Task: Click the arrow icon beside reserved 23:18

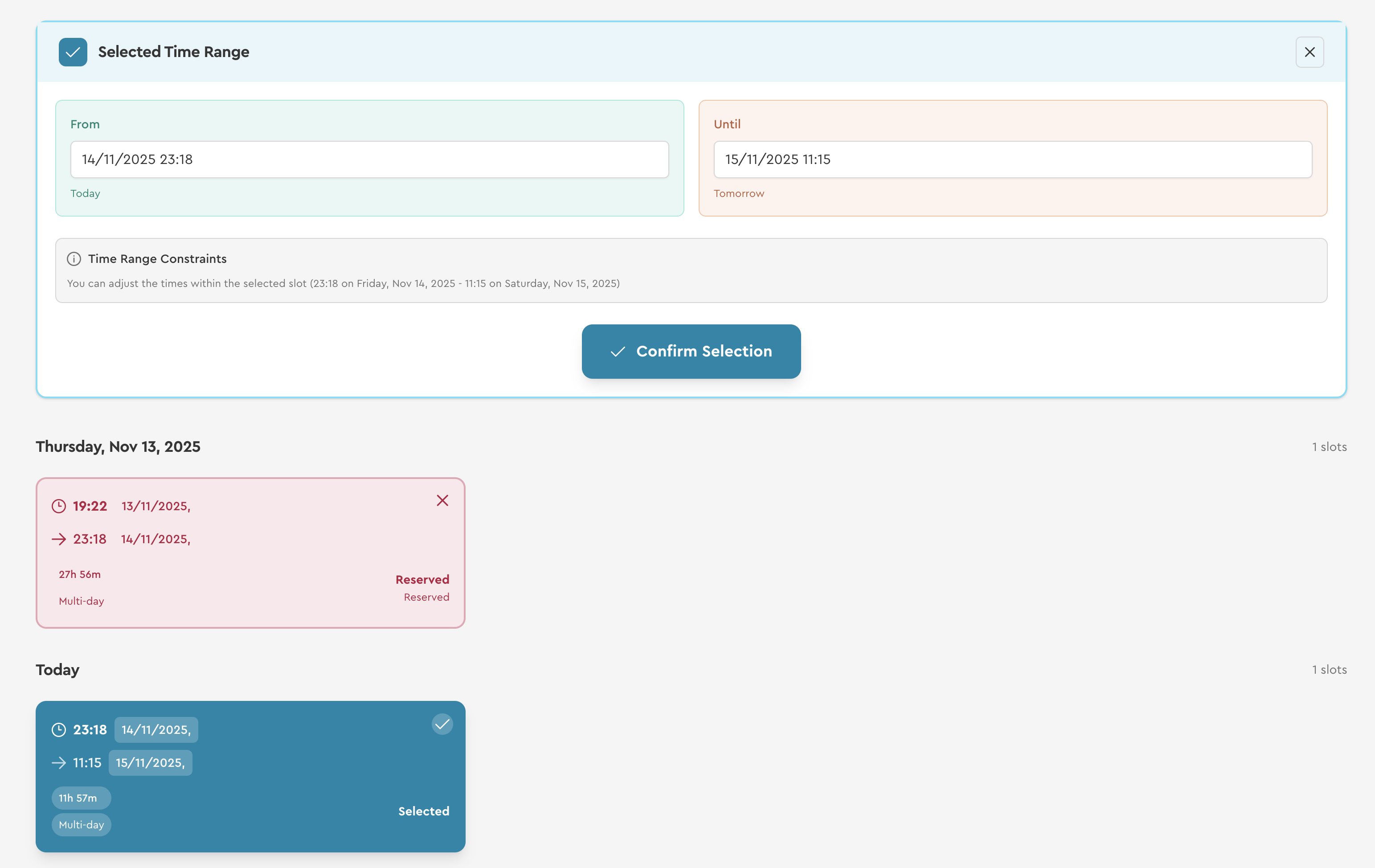Action: pyautogui.click(x=59, y=539)
